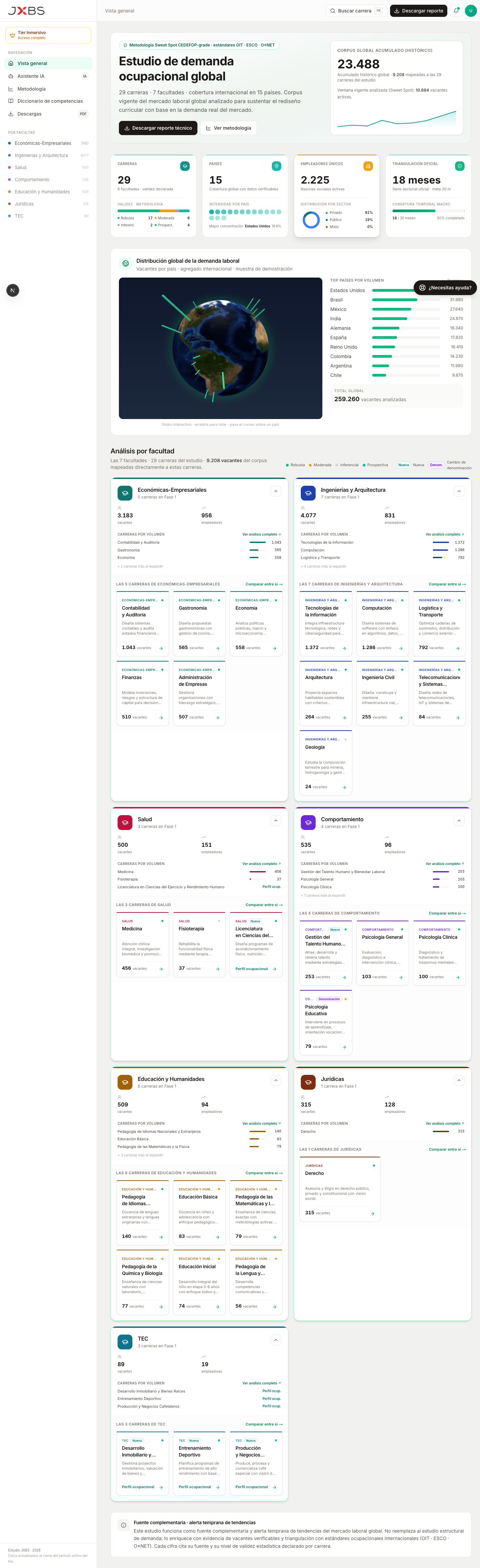
Task: Click the cobertura temporal progress bar
Action: 428,211
